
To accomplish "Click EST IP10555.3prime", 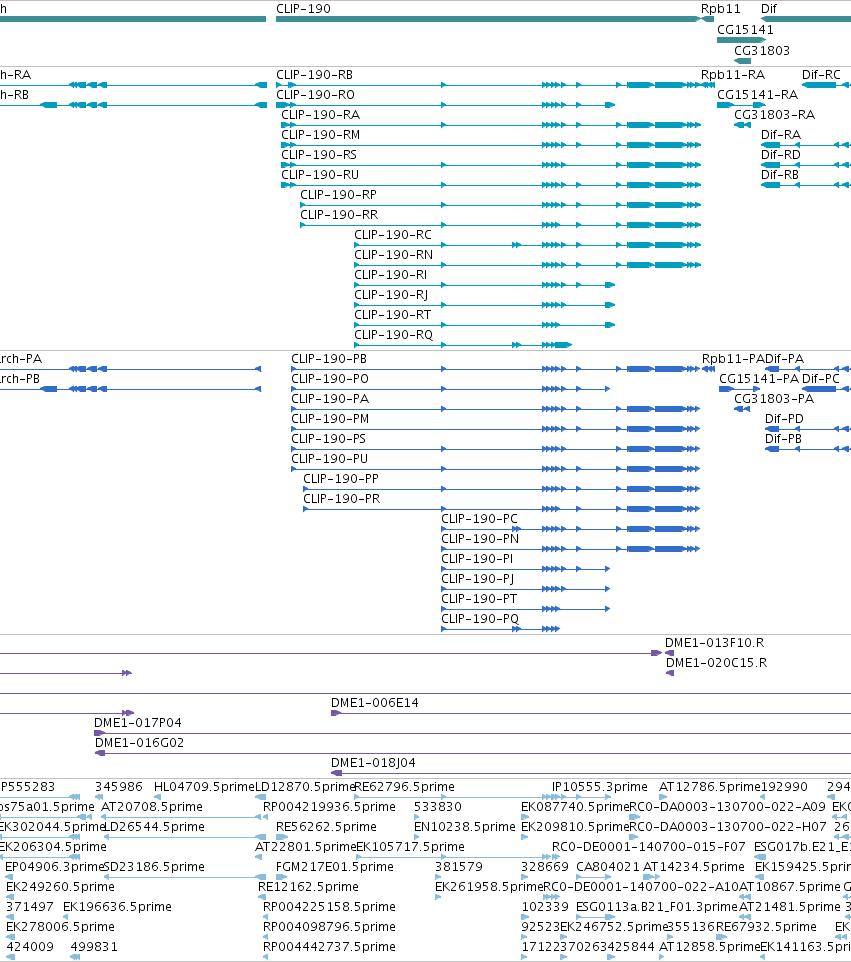I will click(x=599, y=787).
